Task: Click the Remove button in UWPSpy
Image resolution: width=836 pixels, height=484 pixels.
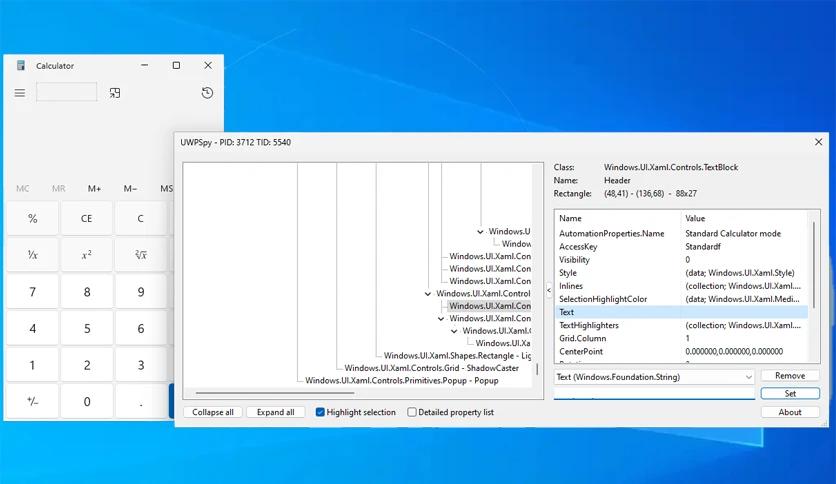Action: pyautogui.click(x=790, y=376)
